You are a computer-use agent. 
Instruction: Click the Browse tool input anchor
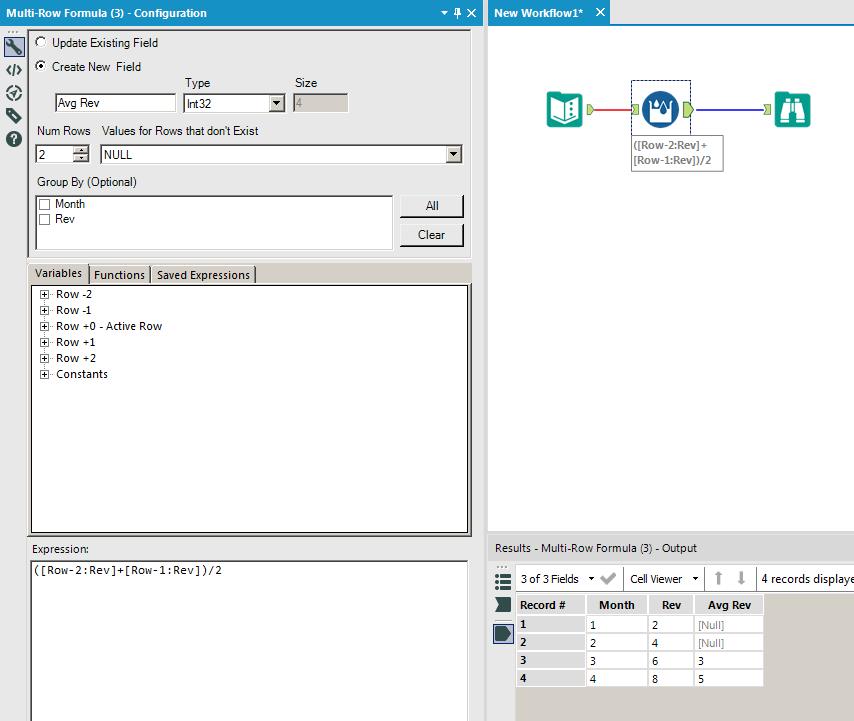point(767,109)
